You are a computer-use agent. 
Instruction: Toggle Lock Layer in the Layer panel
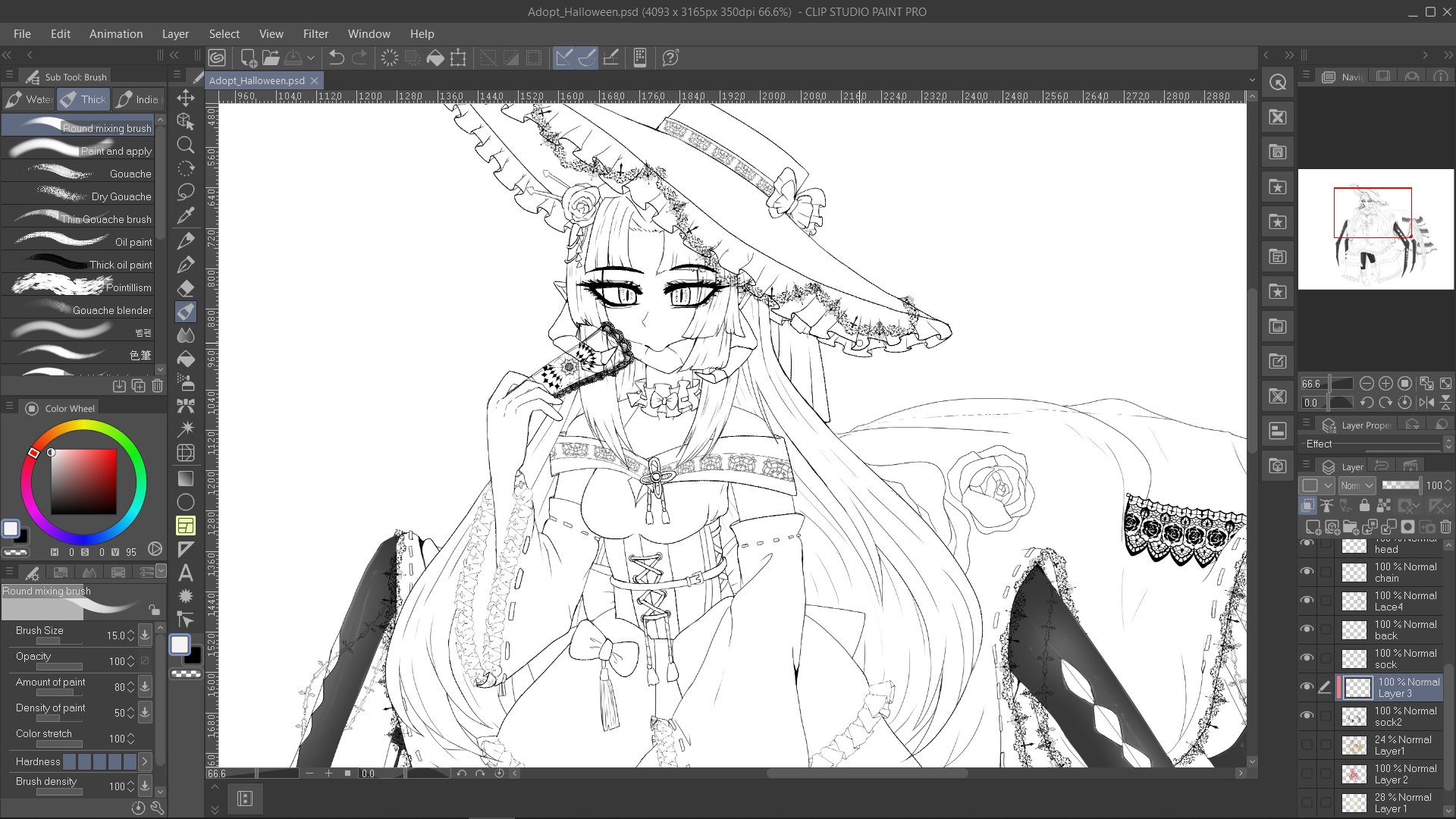pyautogui.click(x=1364, y=506)
